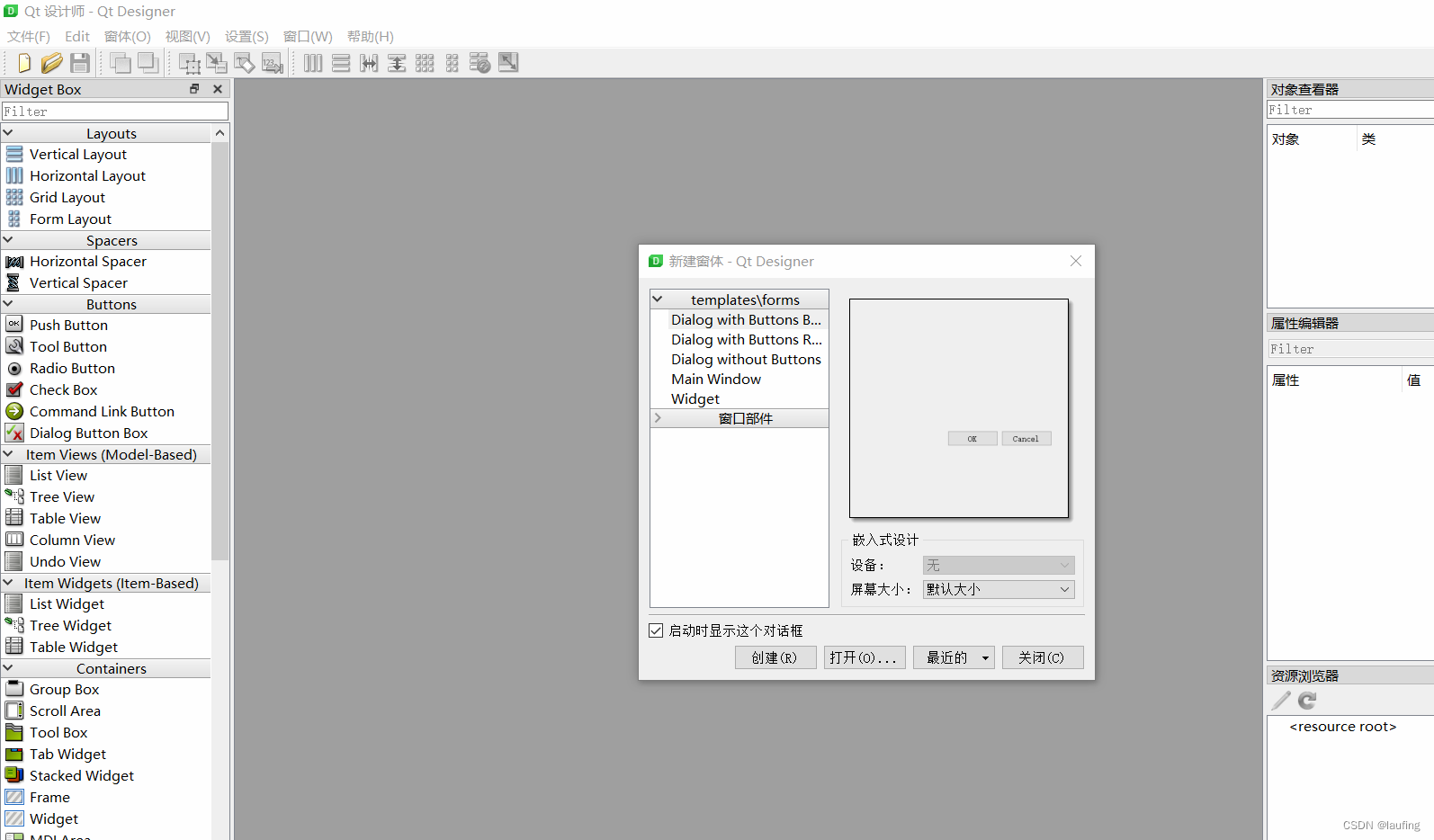The width and height of the screenshot is (1434, 840).
Task: Open the 窗口(W) menu
Action: (x=308, y=37)
